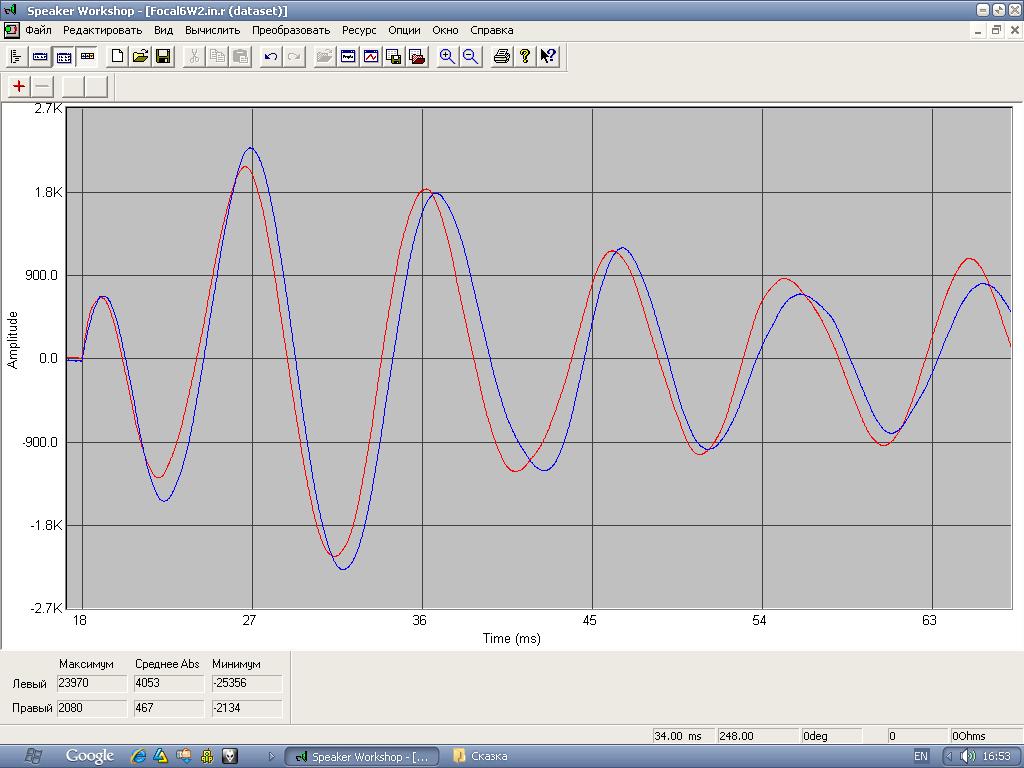
Task: Click the yellow question mark help icon
Action: (525, 56)
